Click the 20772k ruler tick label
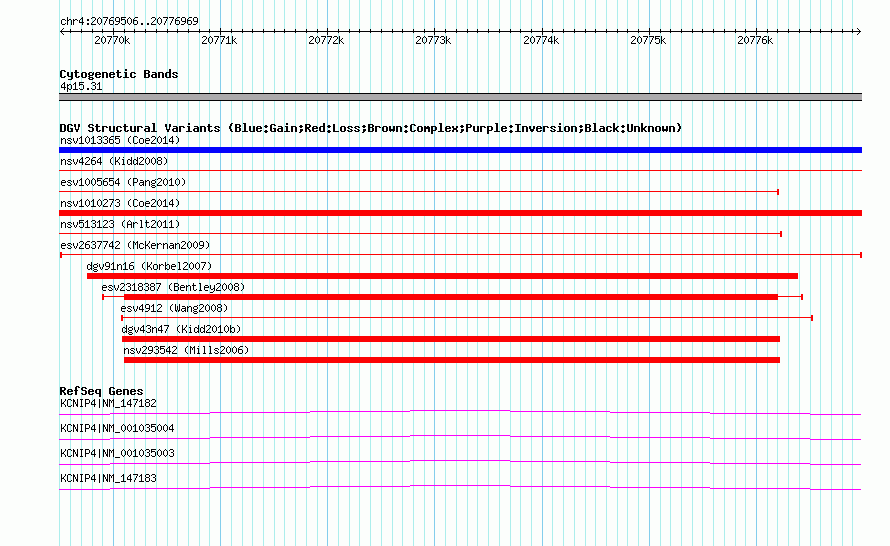The image size is (890, 546). (326, 40)
